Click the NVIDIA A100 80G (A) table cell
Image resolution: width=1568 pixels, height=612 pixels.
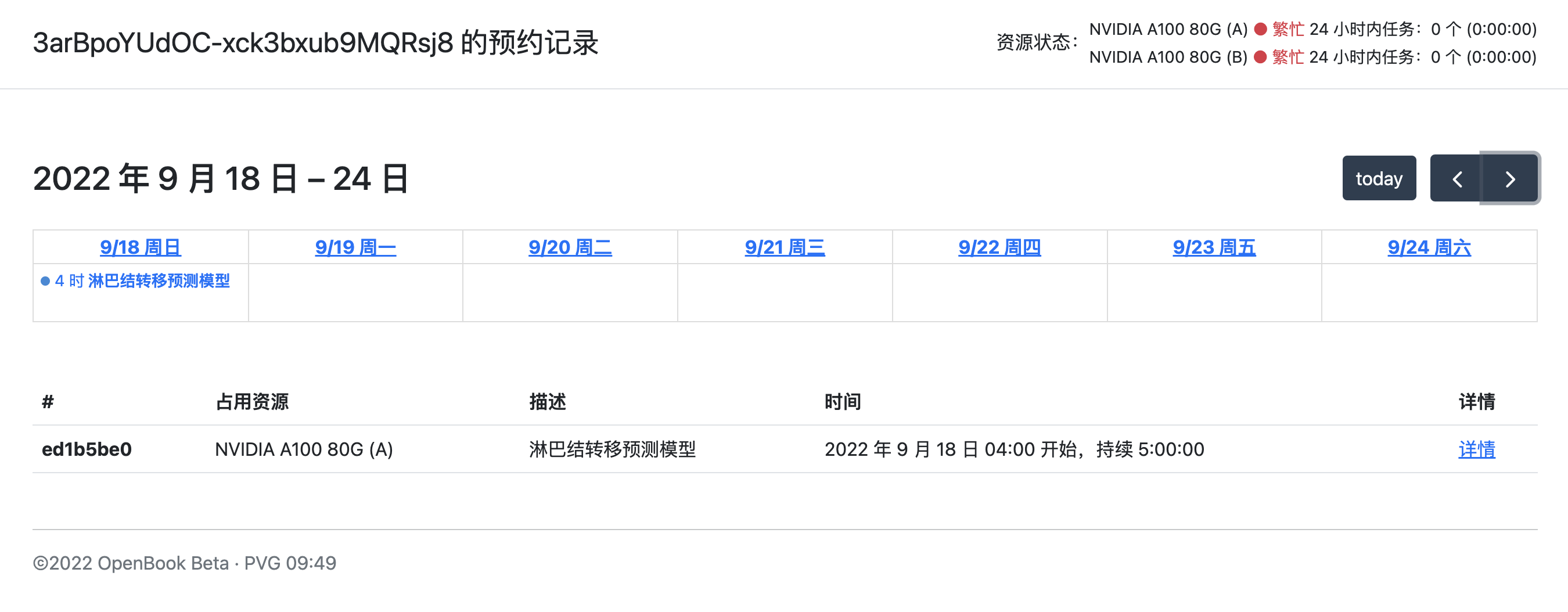coord(304,449)
